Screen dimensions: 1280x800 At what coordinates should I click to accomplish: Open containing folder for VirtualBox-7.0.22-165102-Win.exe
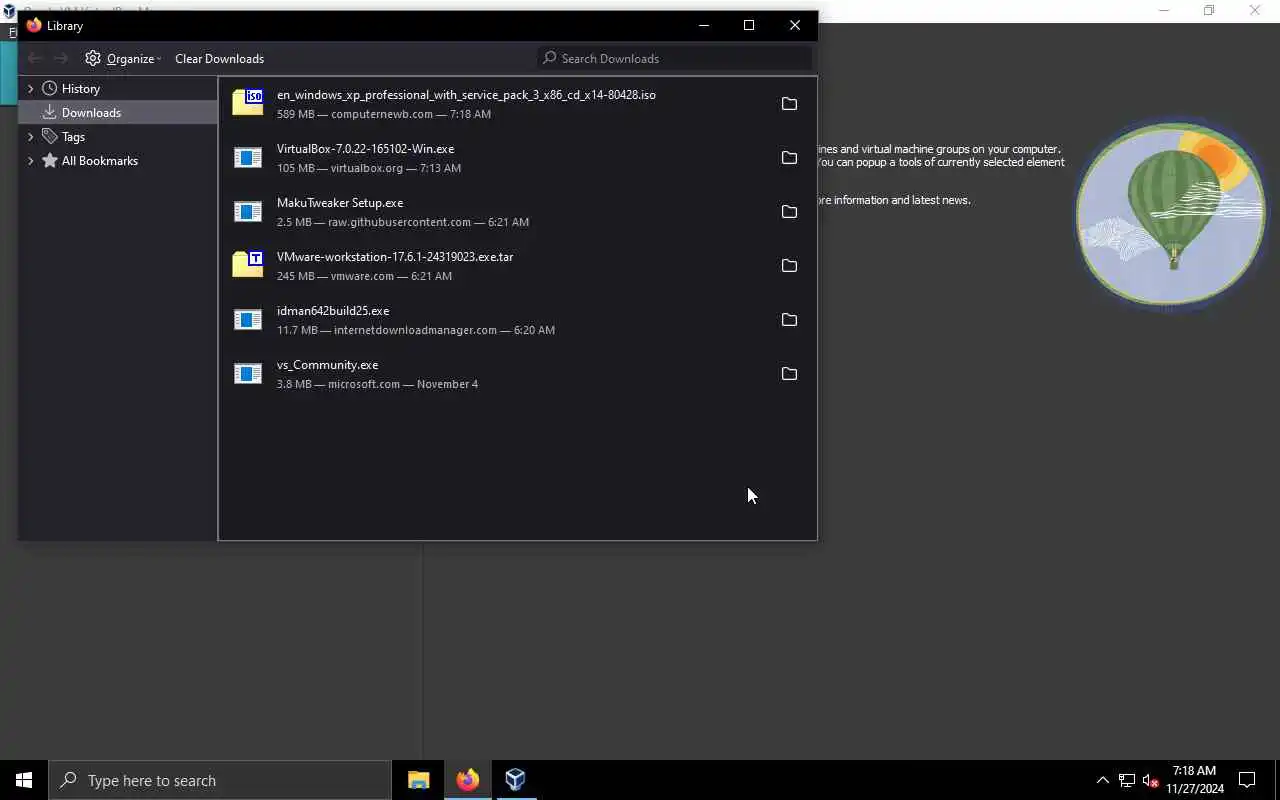[789, 158]
